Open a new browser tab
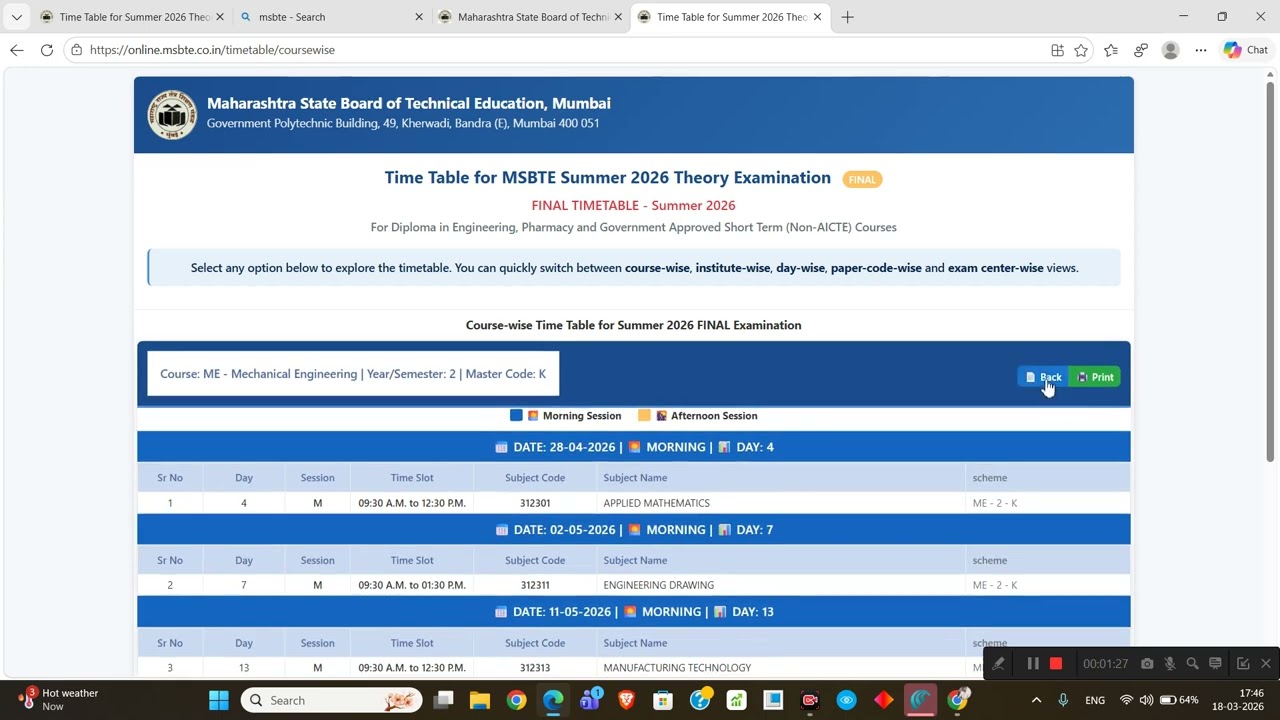The image size is (1280, 720). coord(848,17)
